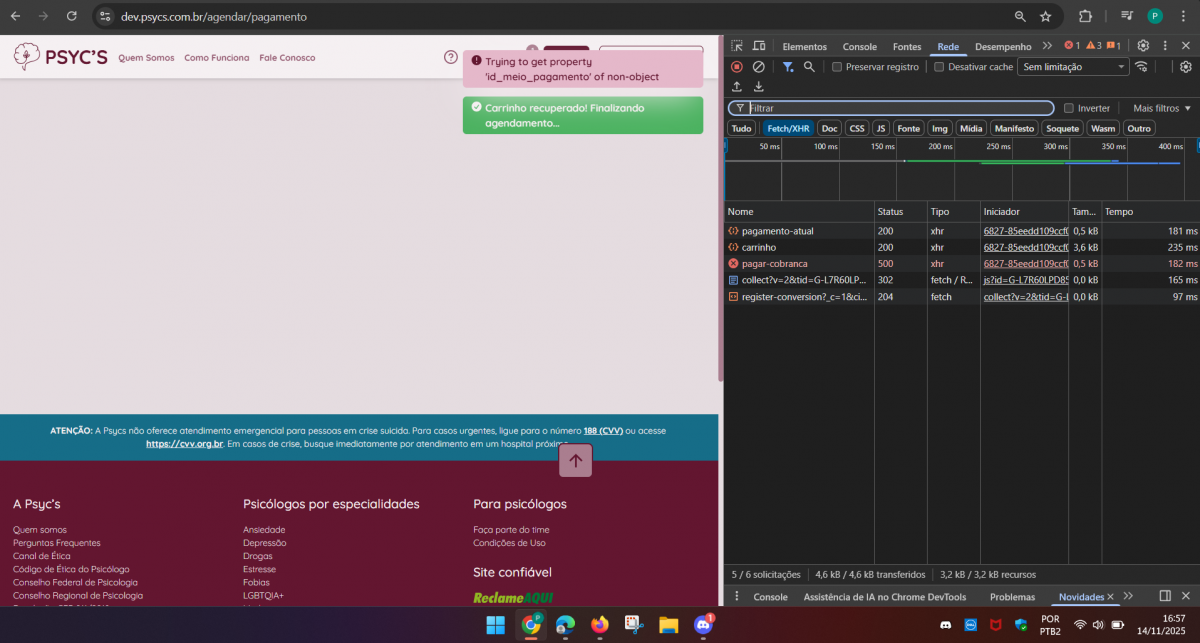Tick the Inverter filter checkbox
The width and height of the screenshot is (1200, 643).
point(1069,108)
